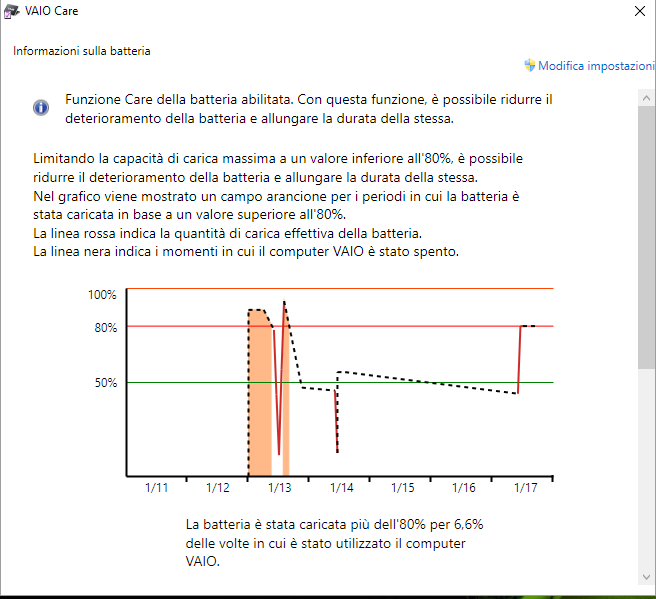Viewport: 656px width, 599px height.
Task: Click the Informazioni sulla batteria heading
Action: pyautogui.click(x=82, y=50)
